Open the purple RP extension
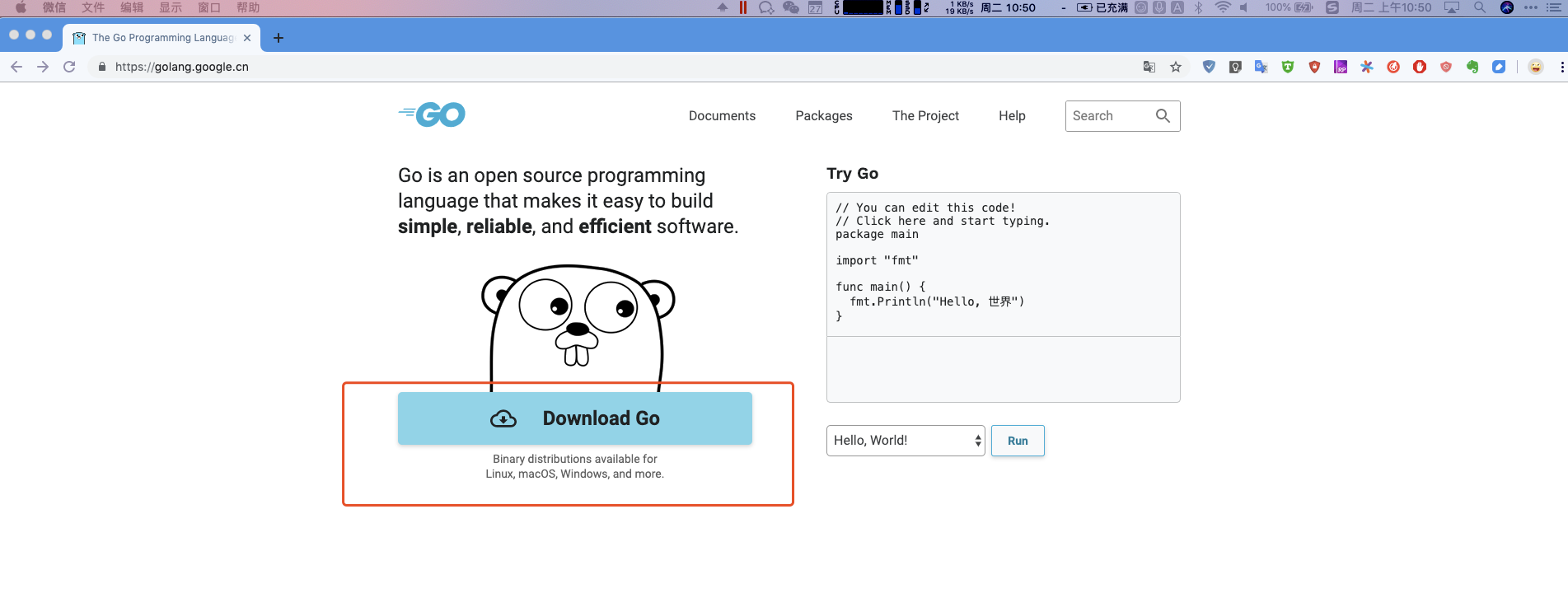 1341,67
